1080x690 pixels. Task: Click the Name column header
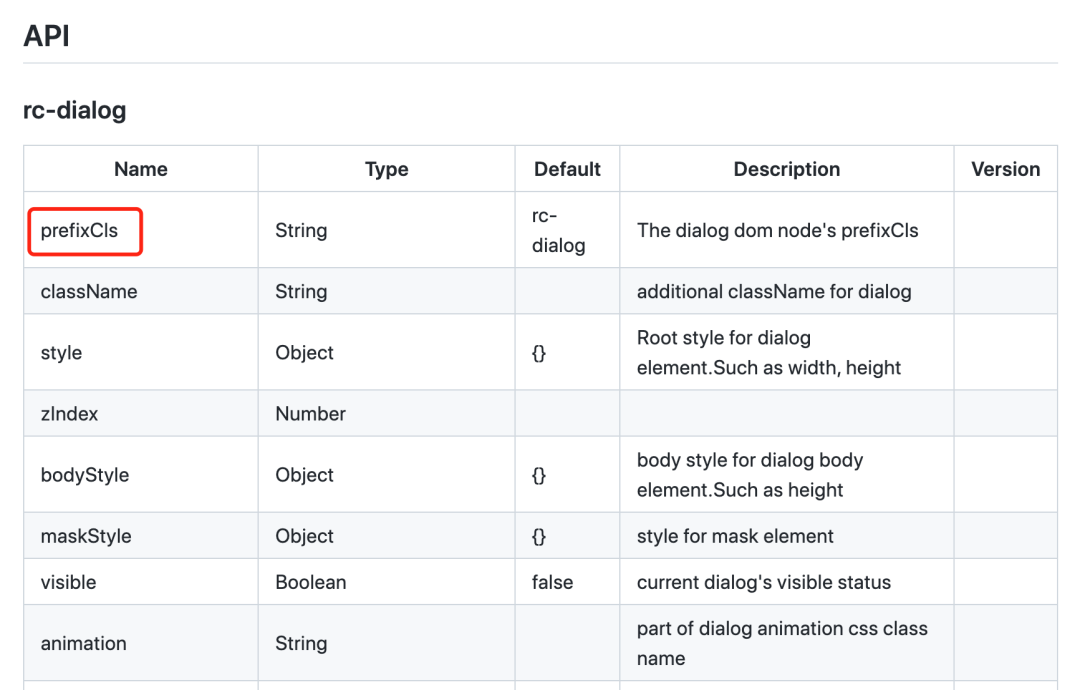141,169
